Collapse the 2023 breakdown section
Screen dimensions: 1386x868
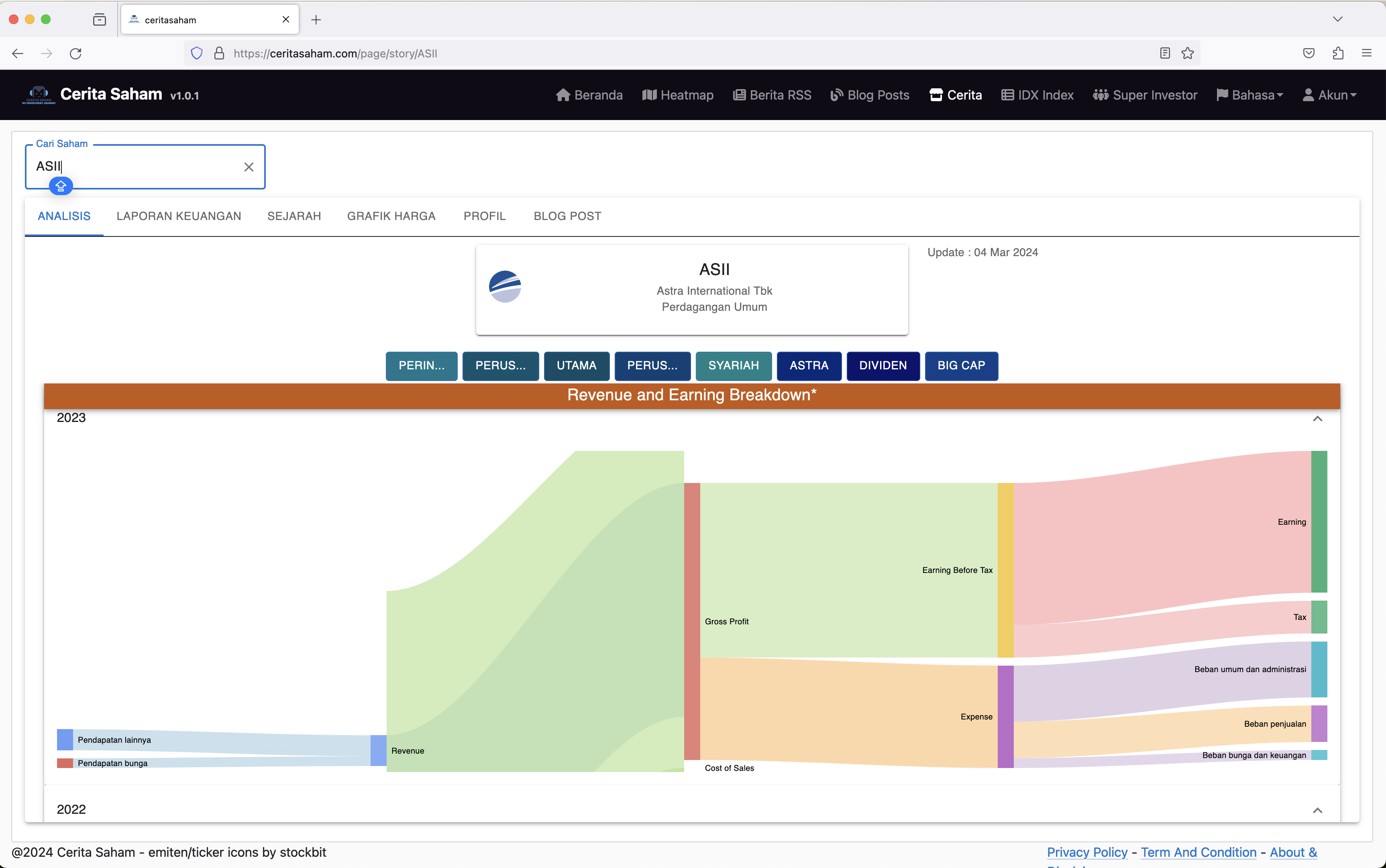click(1317, 418)
